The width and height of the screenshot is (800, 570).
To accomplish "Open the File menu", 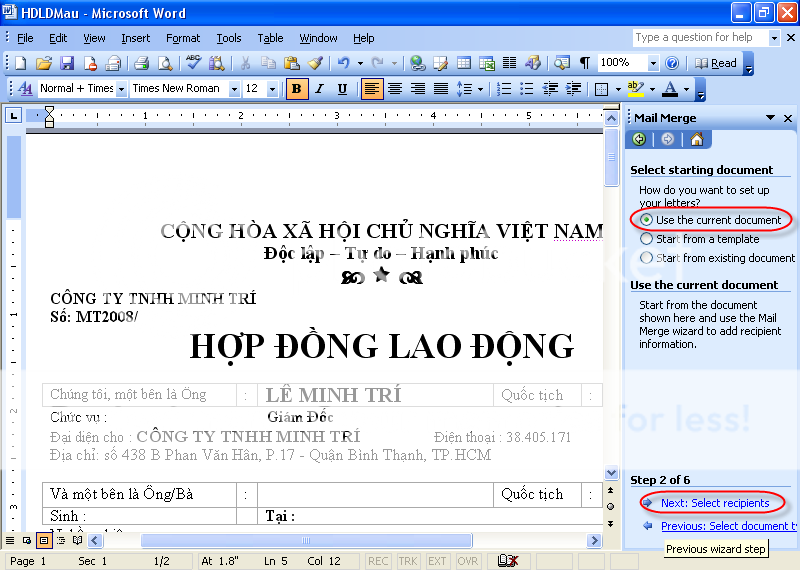I will (x=25, y=38).
